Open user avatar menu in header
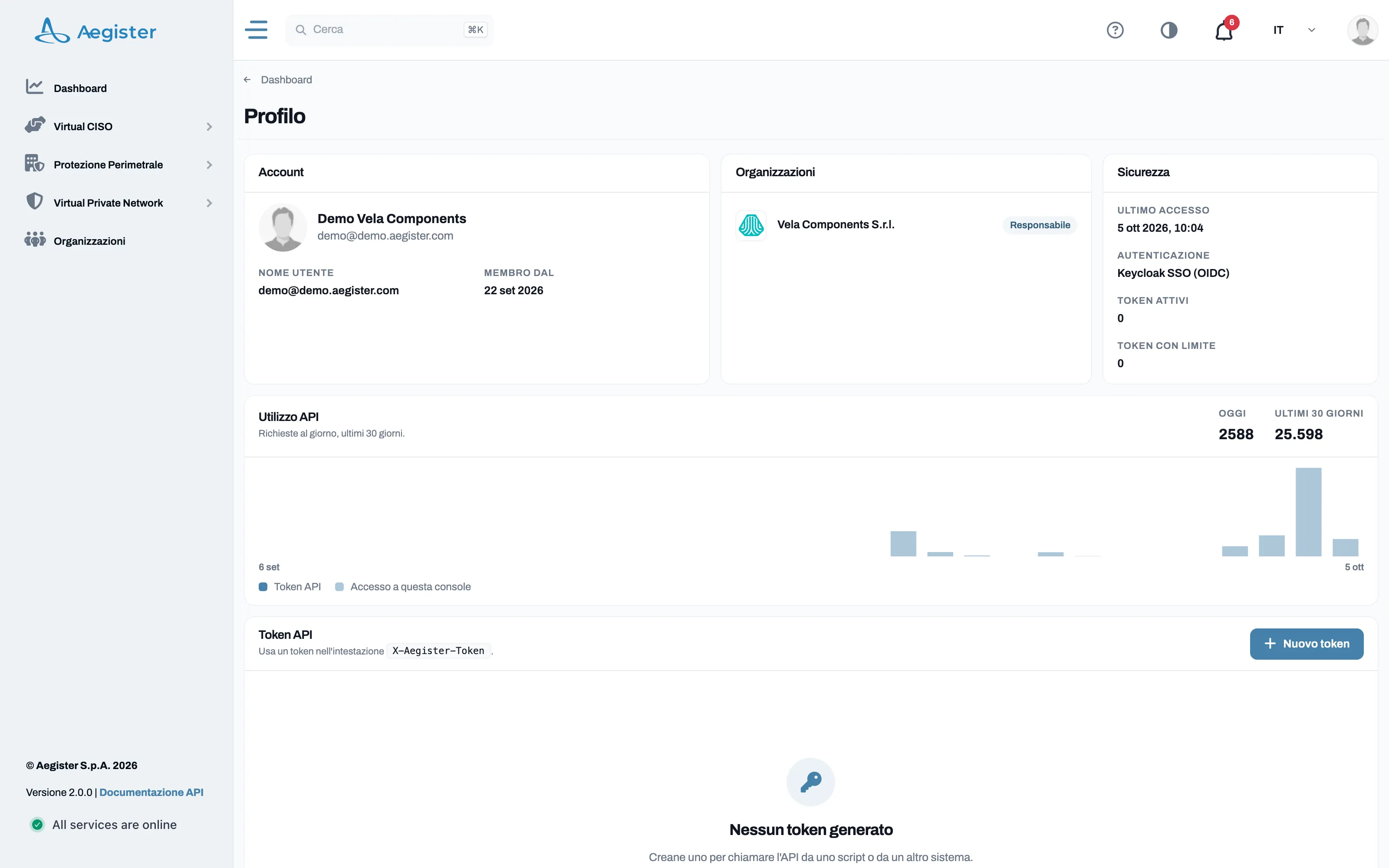 point(1362,30)
